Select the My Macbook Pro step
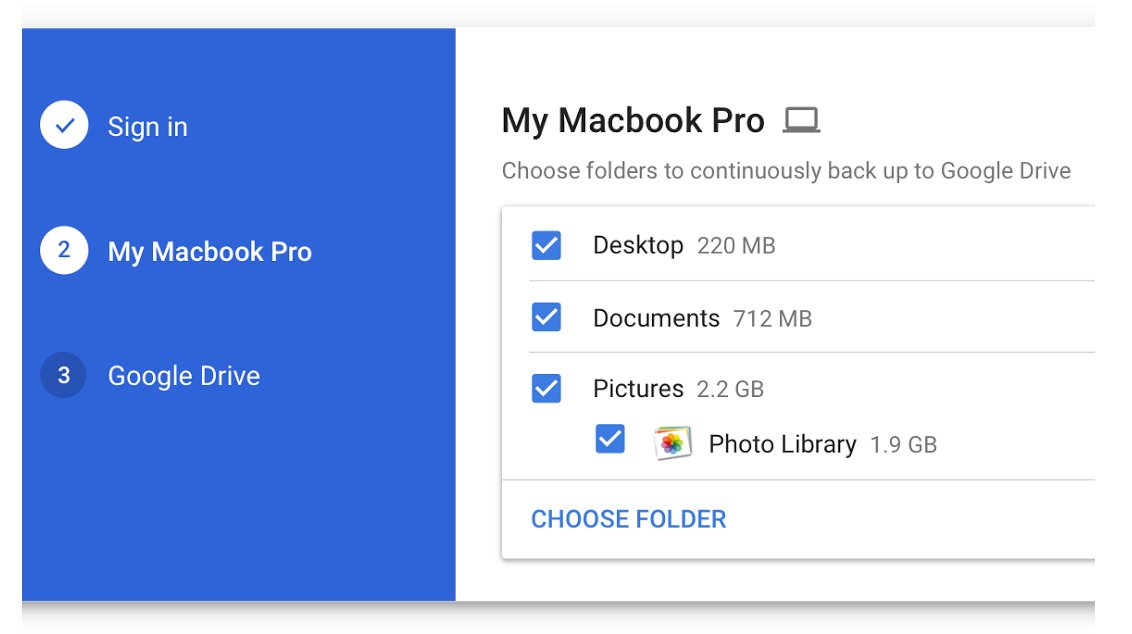The height and width of the screenshot is (634, 1132). click(209, 251)
